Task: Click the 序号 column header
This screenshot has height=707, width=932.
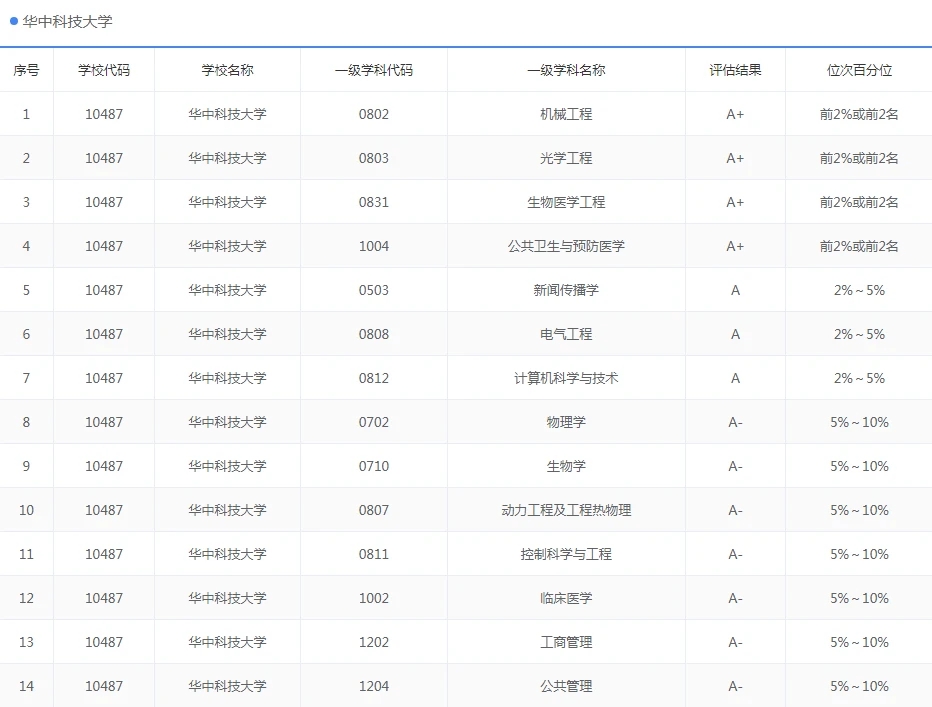Action: (x=26, y=70)
